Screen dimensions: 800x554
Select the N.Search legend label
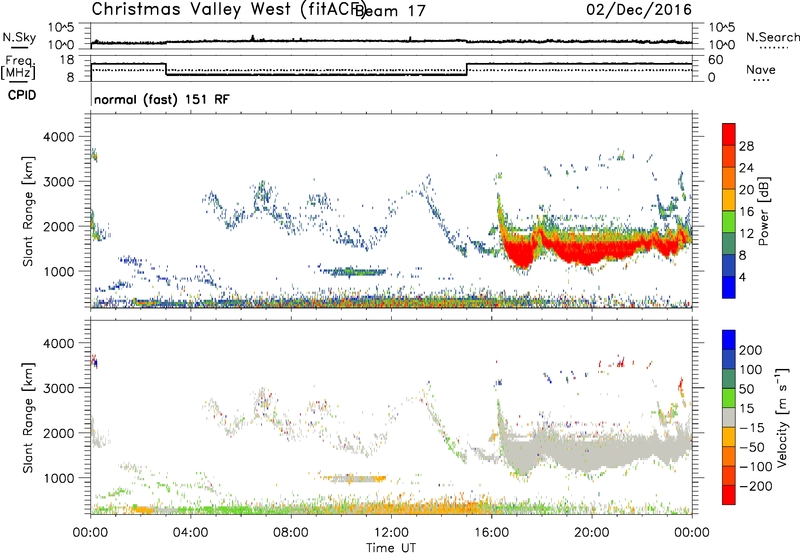point(772,37)
